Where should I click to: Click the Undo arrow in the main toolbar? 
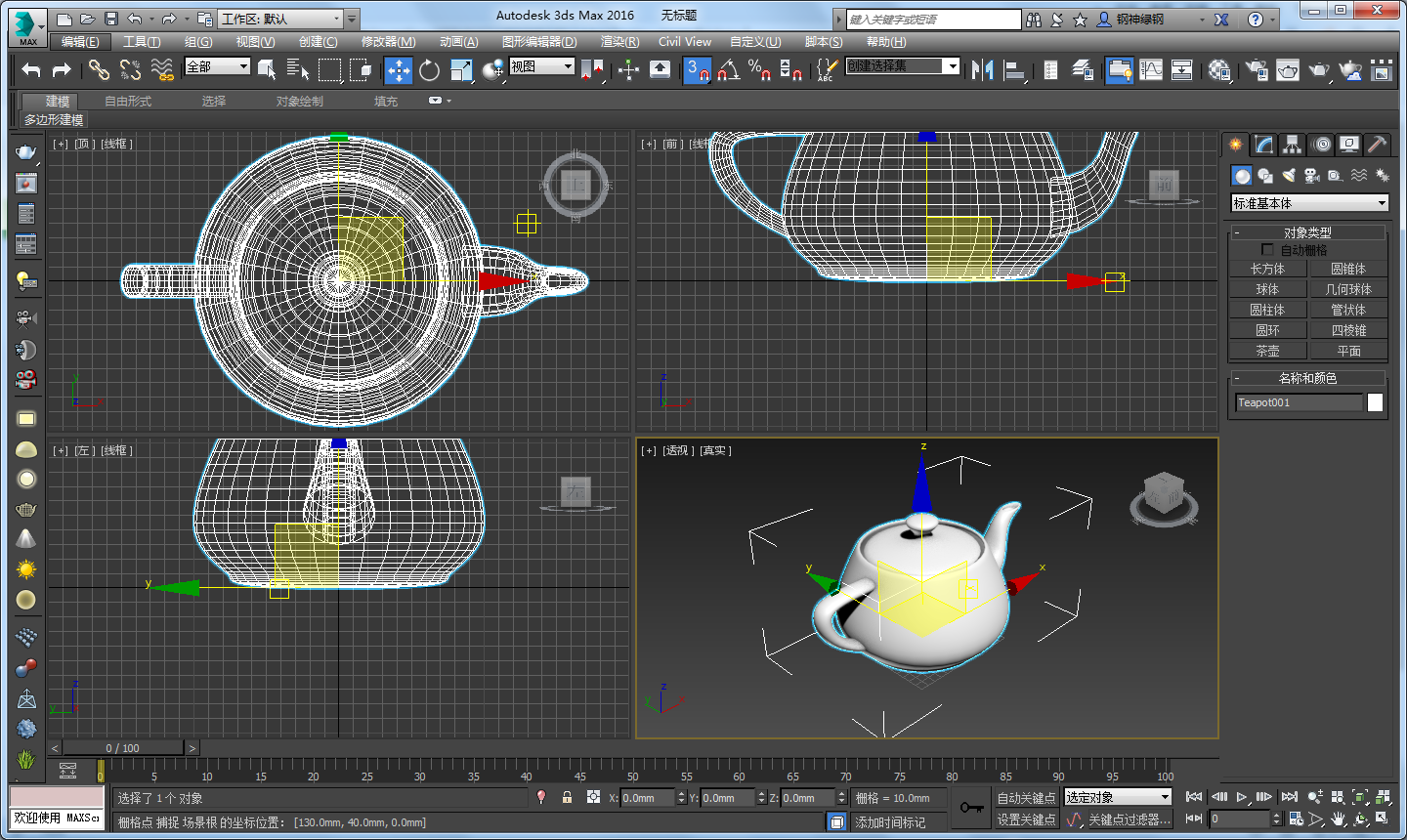[x=31, y=69]
